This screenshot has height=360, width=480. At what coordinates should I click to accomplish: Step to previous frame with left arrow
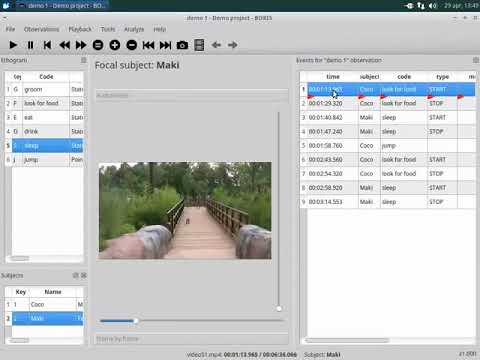point(216,45)
